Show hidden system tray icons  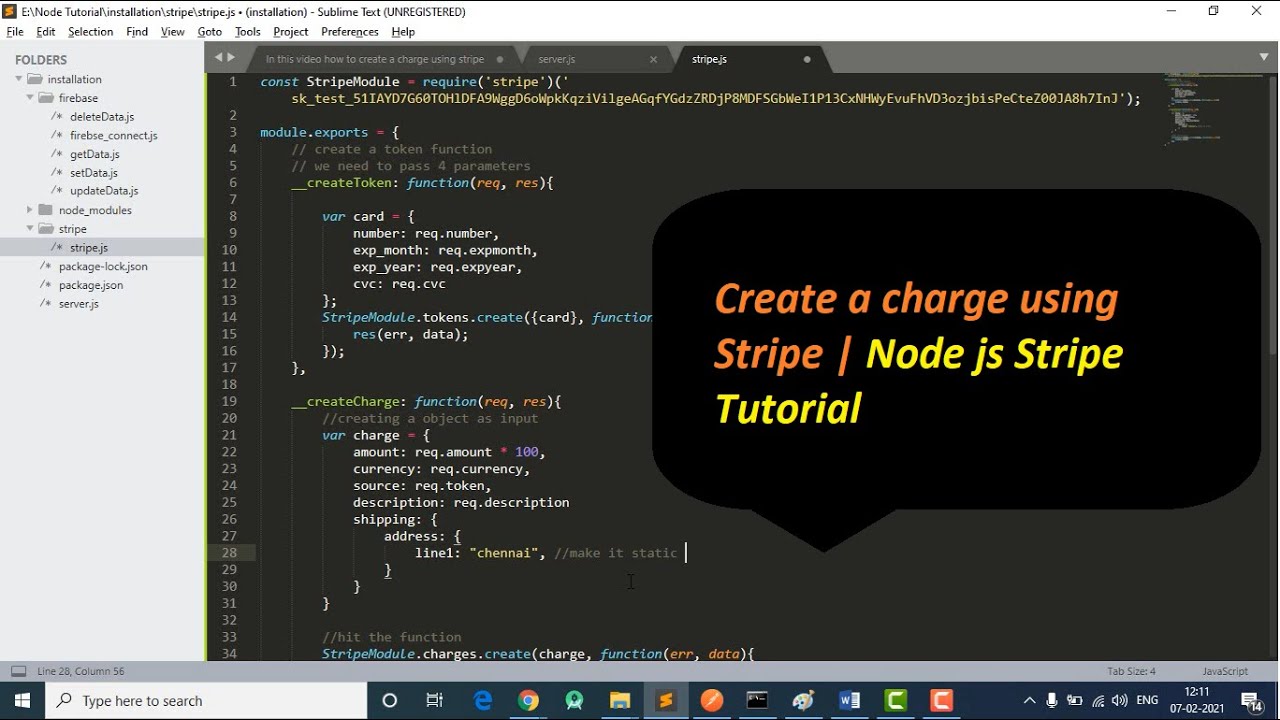tap(1029, 700)
